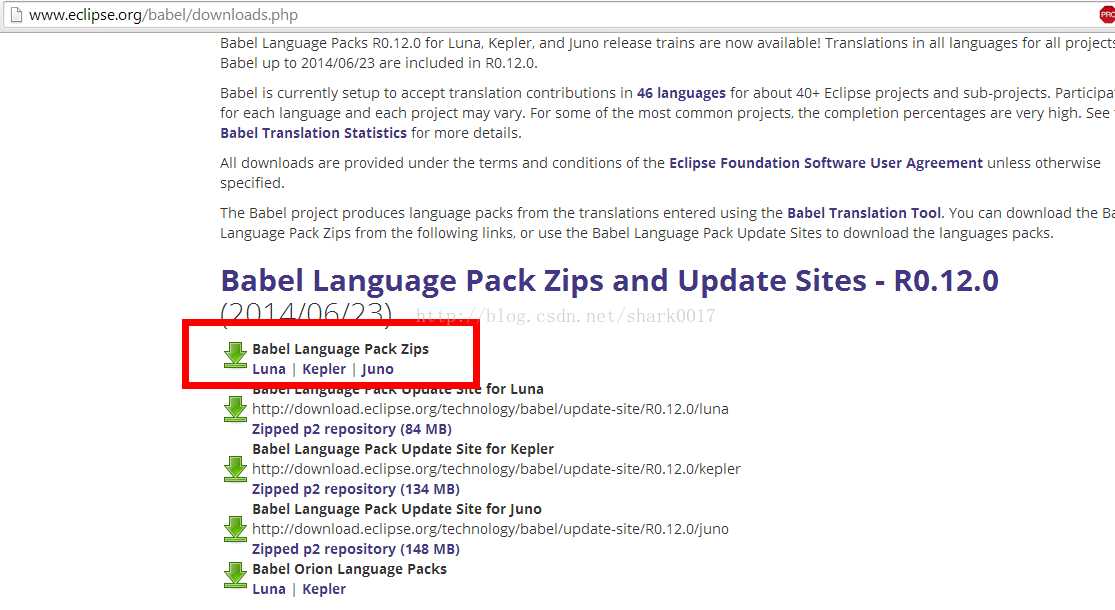Click the green download arrow beside Babel Language Pack Zips
The image size is (1115, 610).
tap(235, 355)
